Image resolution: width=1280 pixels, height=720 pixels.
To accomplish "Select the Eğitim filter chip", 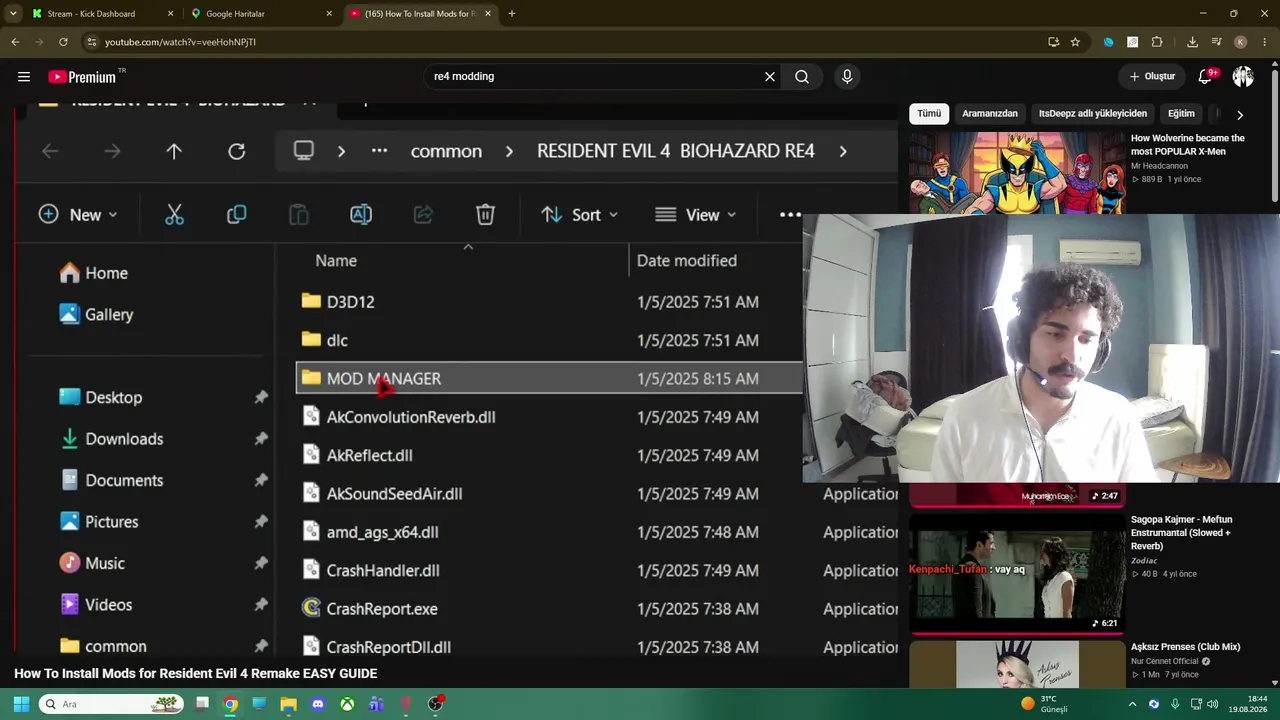I will [x=1181, y=113].
